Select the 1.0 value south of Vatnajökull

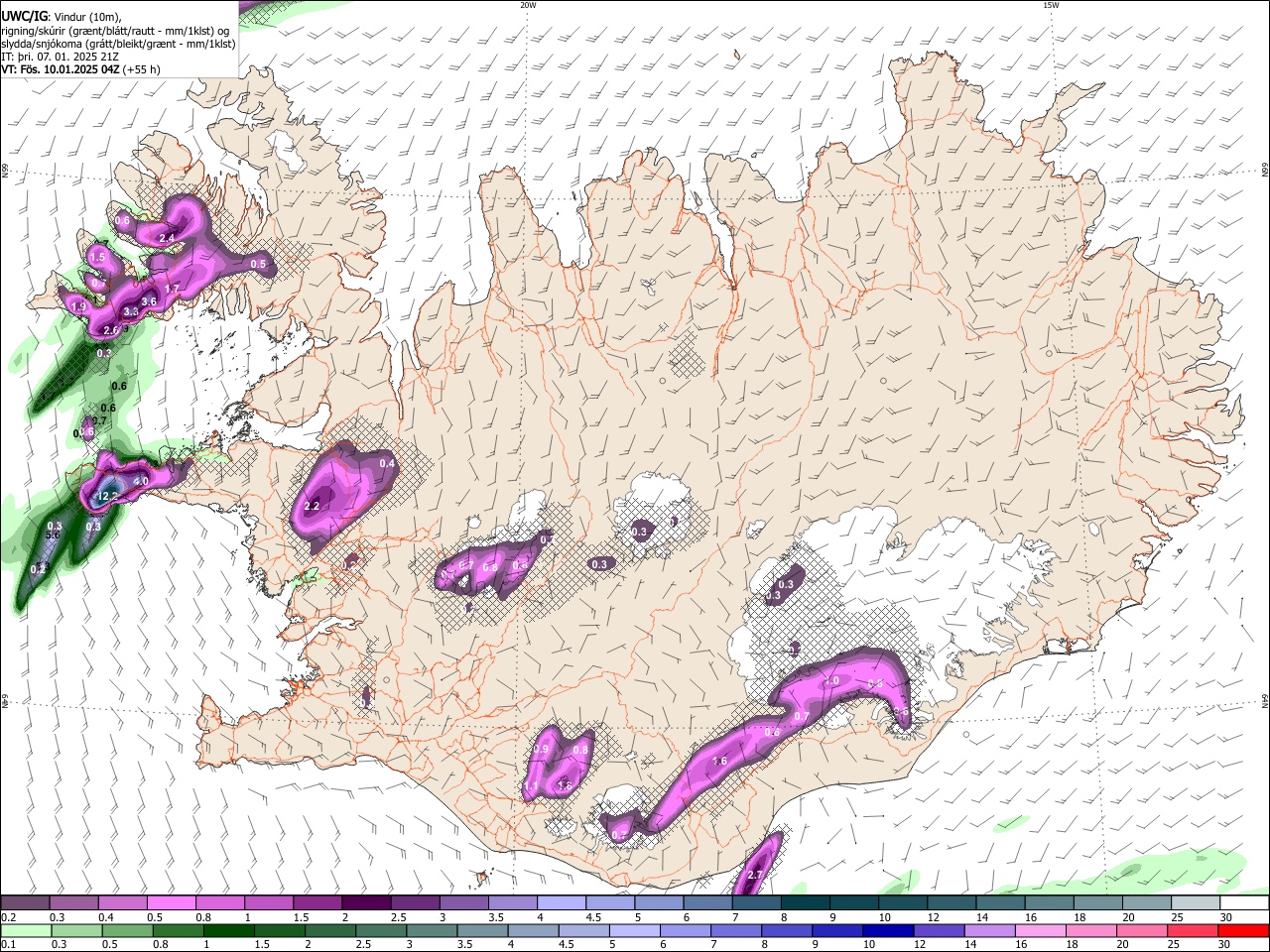coord(831,681)
